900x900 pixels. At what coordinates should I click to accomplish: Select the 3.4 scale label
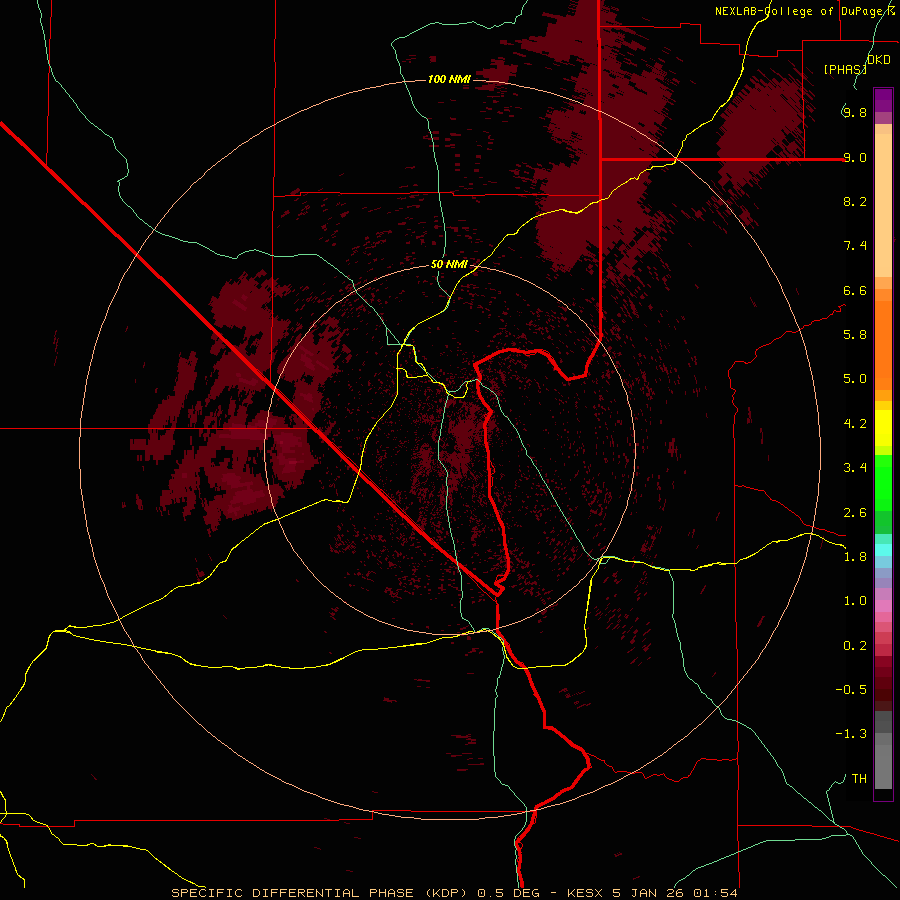(x=855, y=468)
